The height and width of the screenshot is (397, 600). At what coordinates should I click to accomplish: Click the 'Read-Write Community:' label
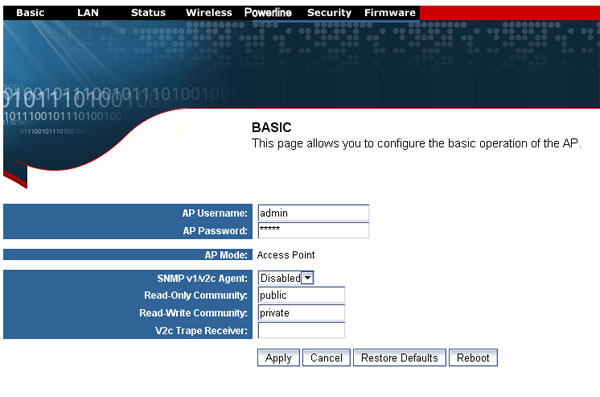point(193,313)
